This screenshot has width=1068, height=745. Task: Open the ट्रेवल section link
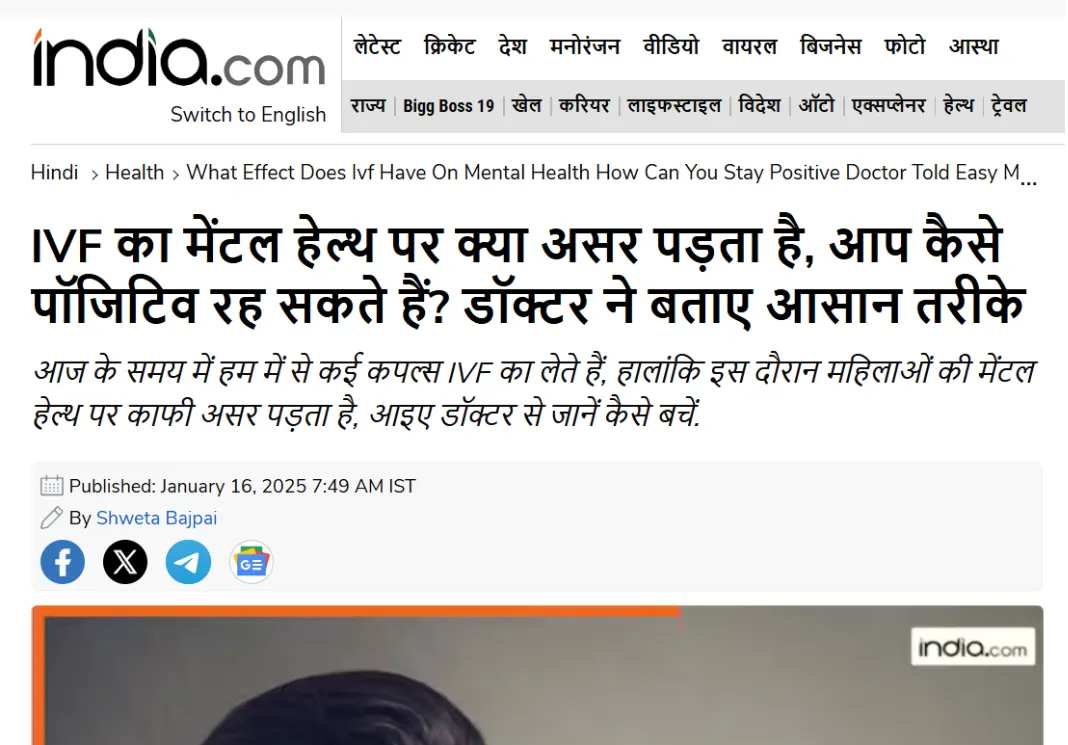(1009, 106)
